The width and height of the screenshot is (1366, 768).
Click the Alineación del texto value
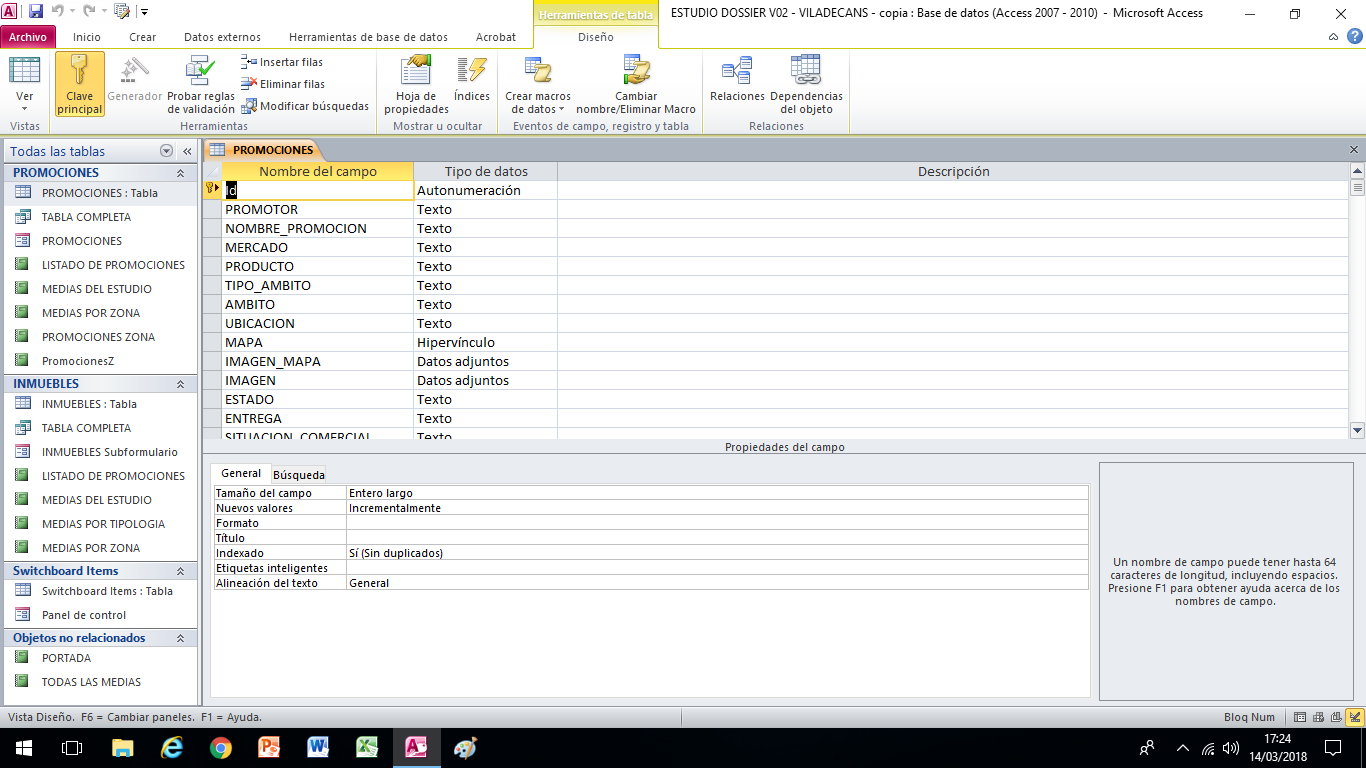pyautogui.click(x=717, y=583)
